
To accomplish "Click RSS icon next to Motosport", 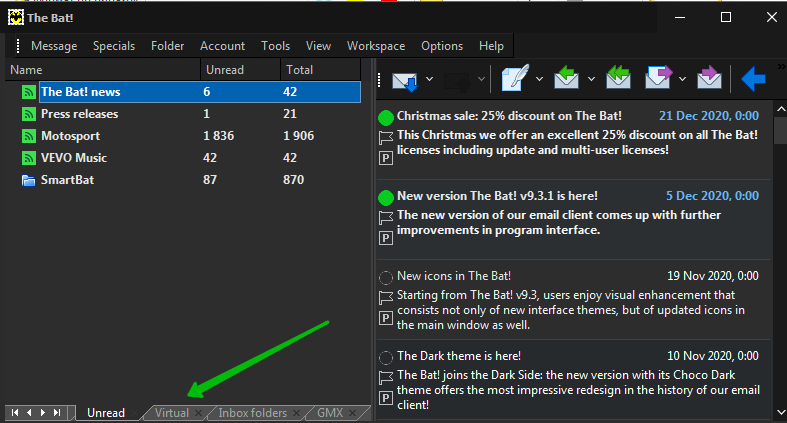I will click(x=29, y=136).
